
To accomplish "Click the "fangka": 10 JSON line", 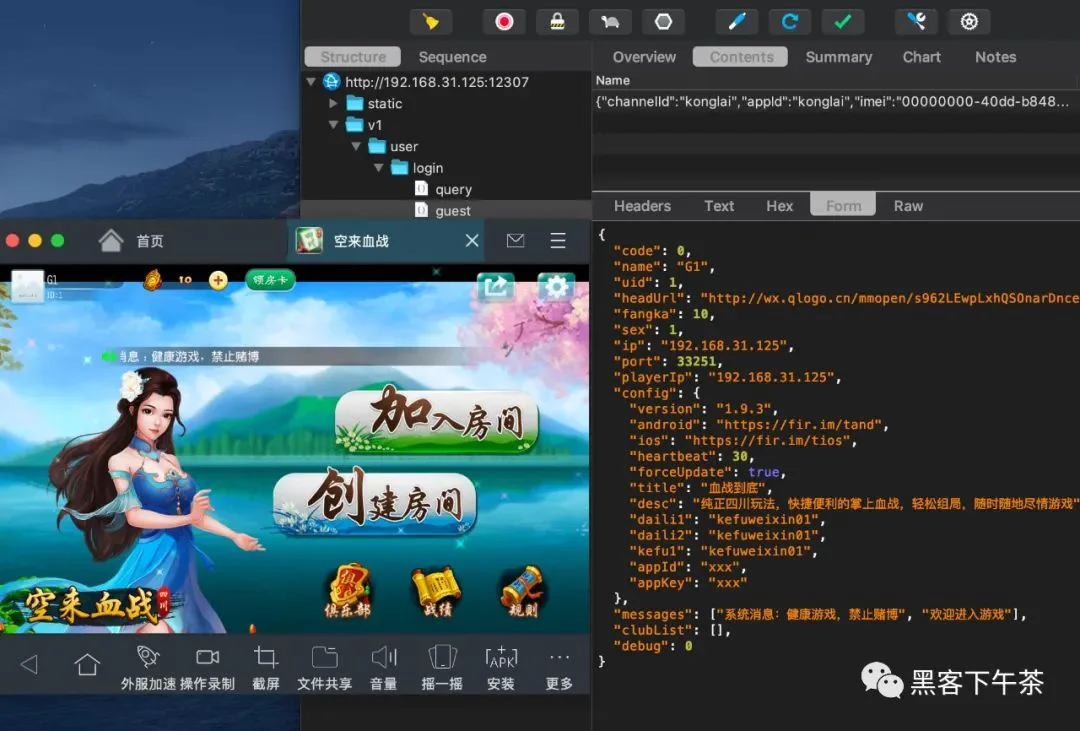I will (x=664, y=313).
